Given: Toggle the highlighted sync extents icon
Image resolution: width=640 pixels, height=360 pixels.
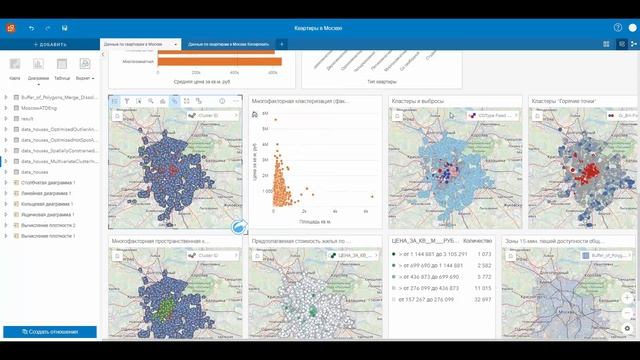Looking at the screenshot, I should point(174,101).
